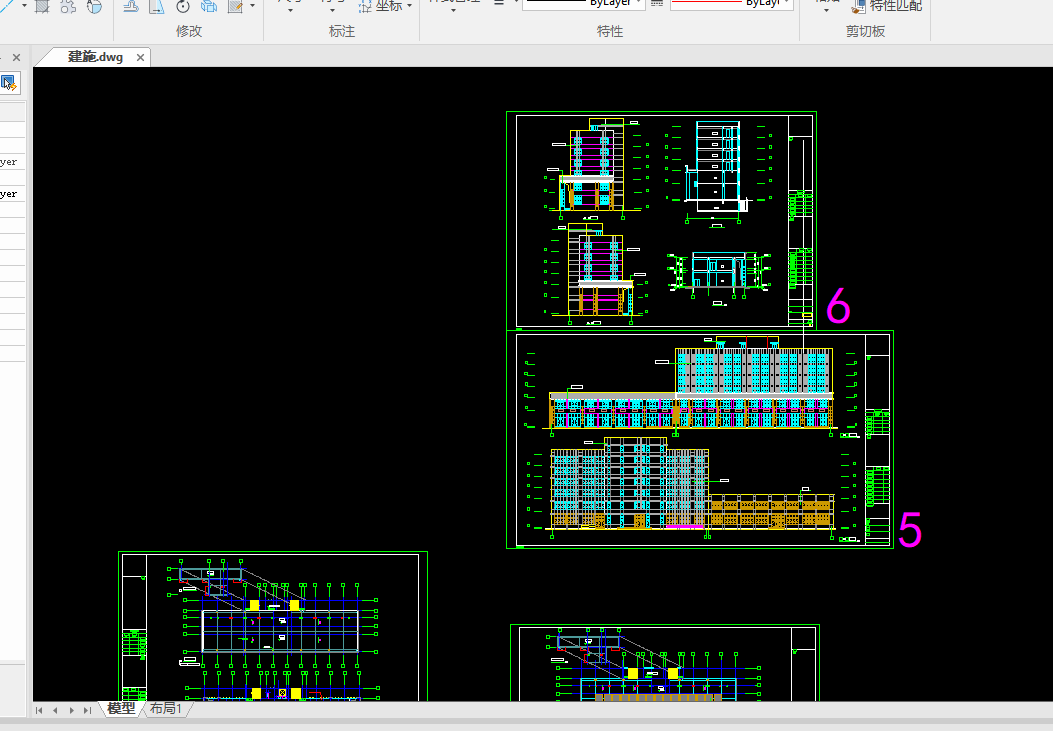Click the lineweight icon beside ByLayer
The height and width of the screenshot is (731, 1053).
[x=657, y=3]
